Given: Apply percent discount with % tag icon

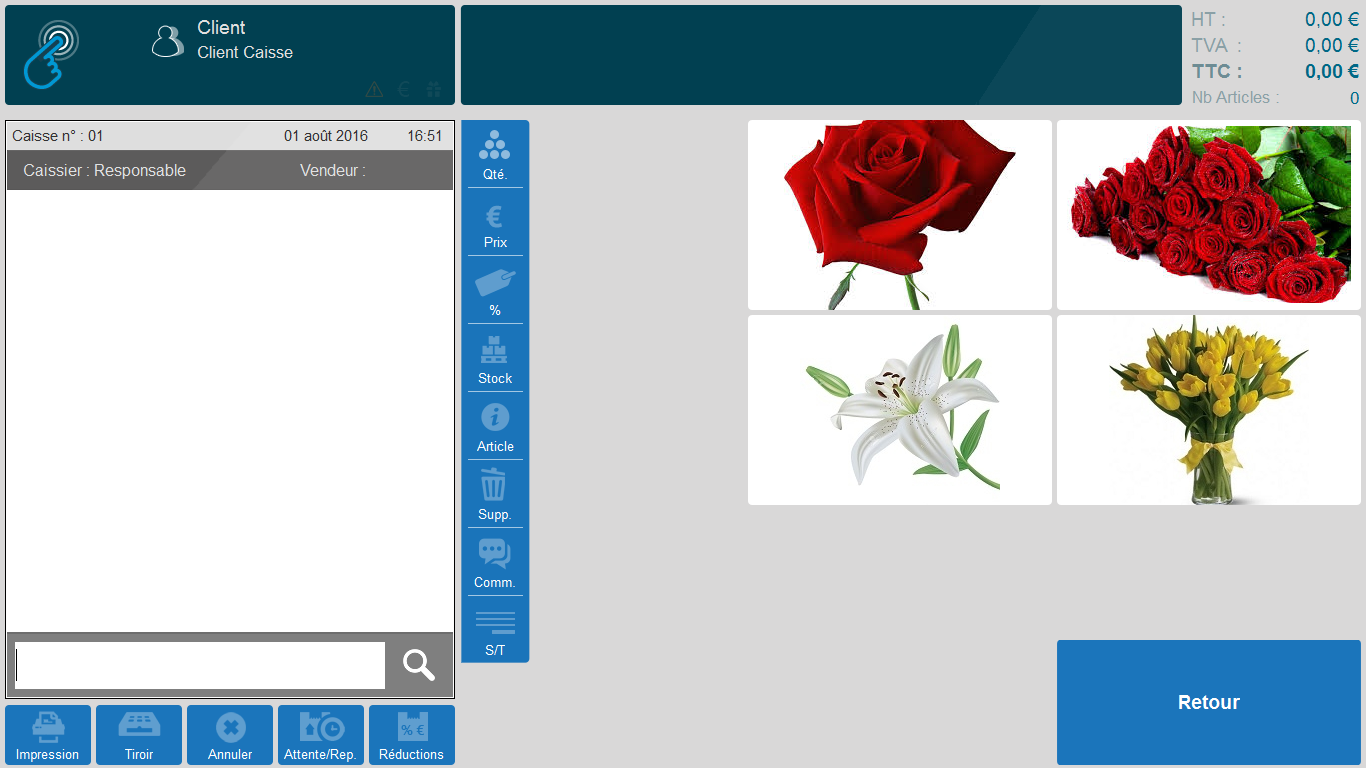Looking at the screenshot, I should click(495, 291).
